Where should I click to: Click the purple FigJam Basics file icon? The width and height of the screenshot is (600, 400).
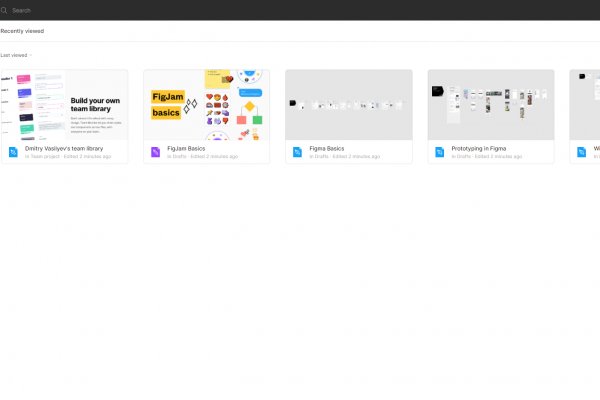(156, 152)
